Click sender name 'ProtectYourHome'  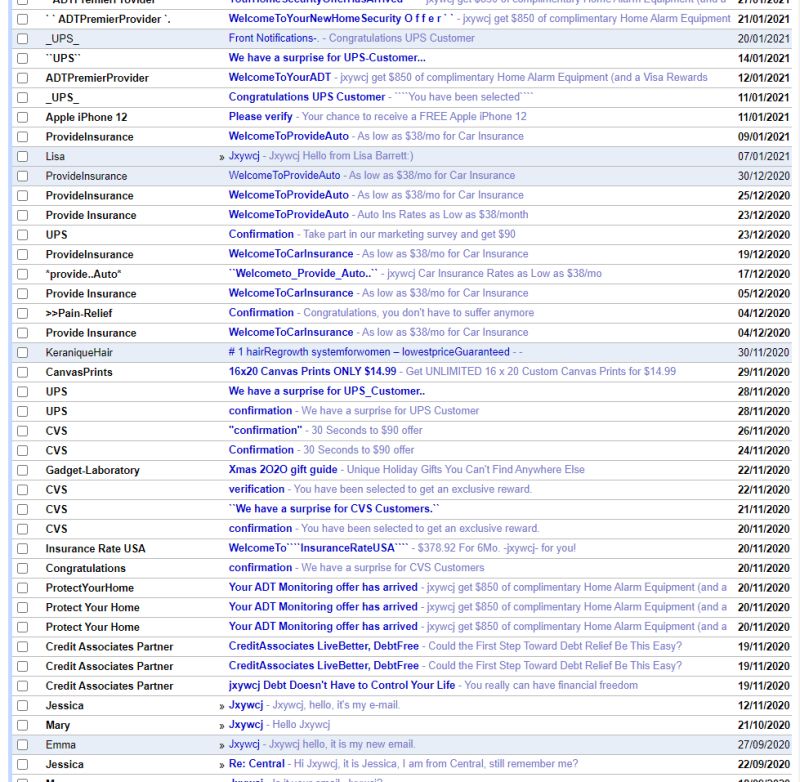point(90,588)
